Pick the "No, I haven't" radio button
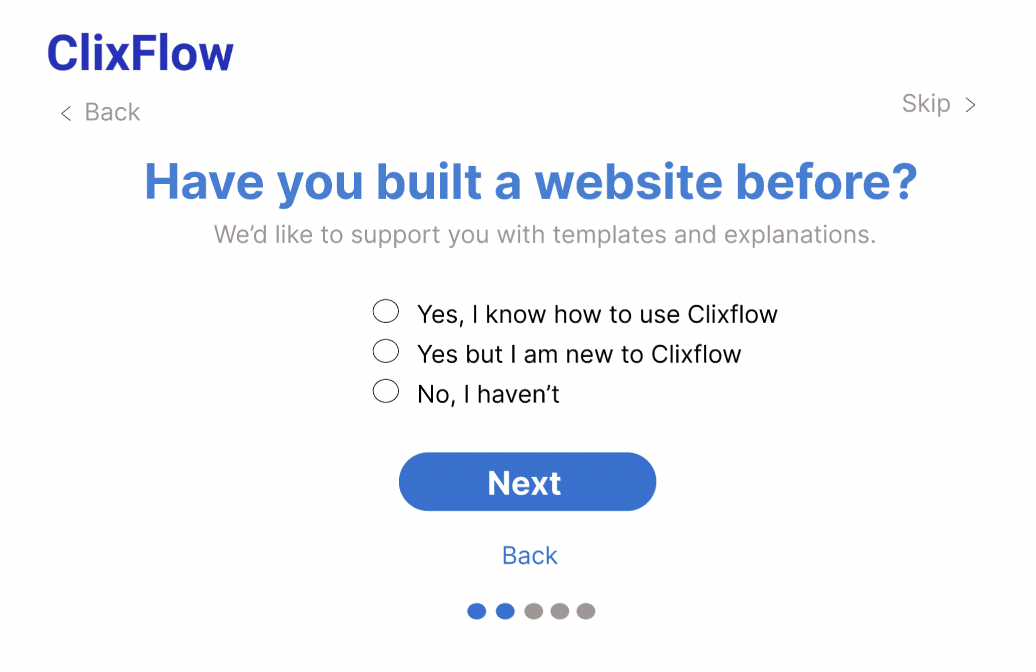The height and width of the screenshot is (672, 1036). [x=386, y=391]
